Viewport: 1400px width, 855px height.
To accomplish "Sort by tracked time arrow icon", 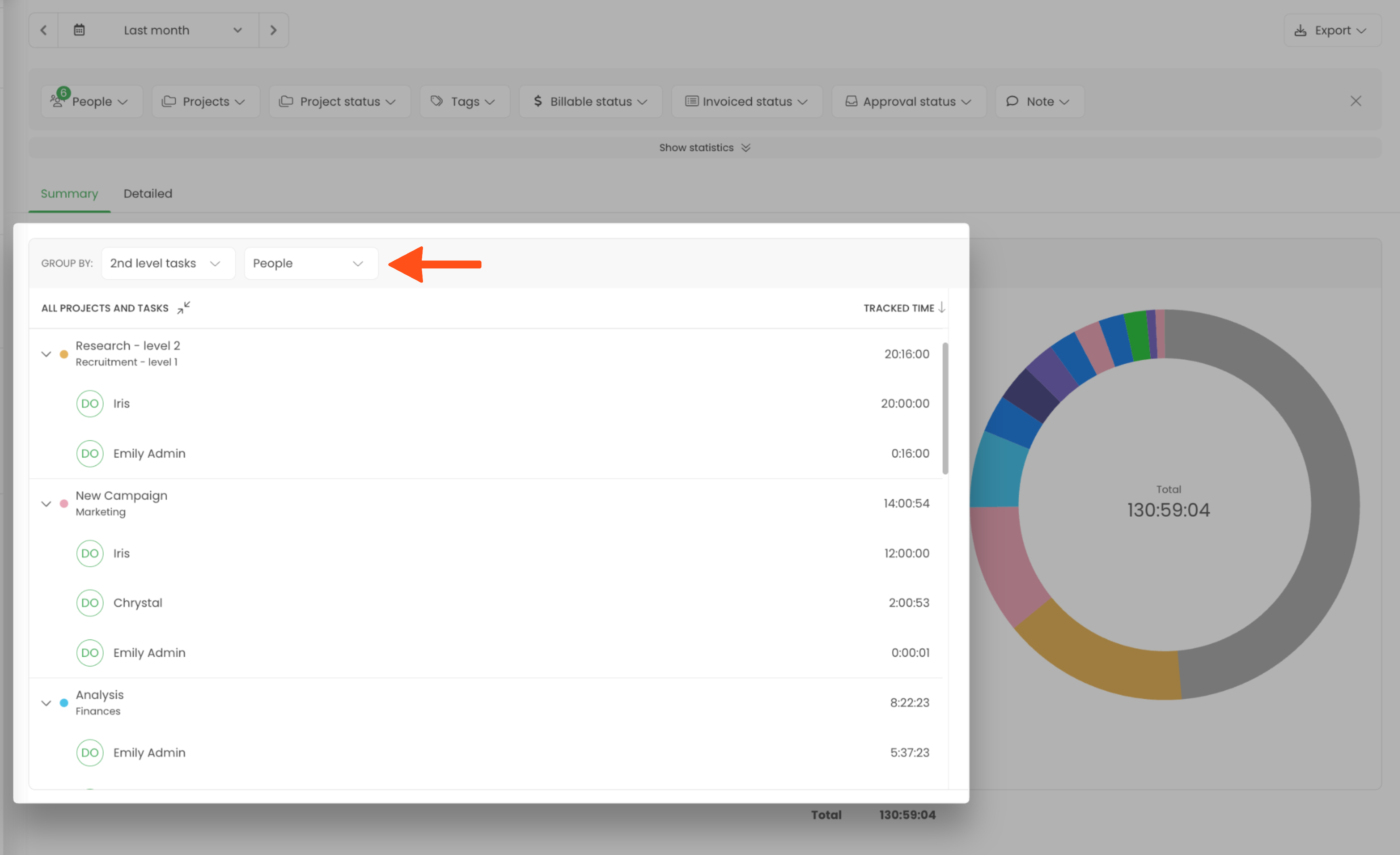I will pos(942,308).
